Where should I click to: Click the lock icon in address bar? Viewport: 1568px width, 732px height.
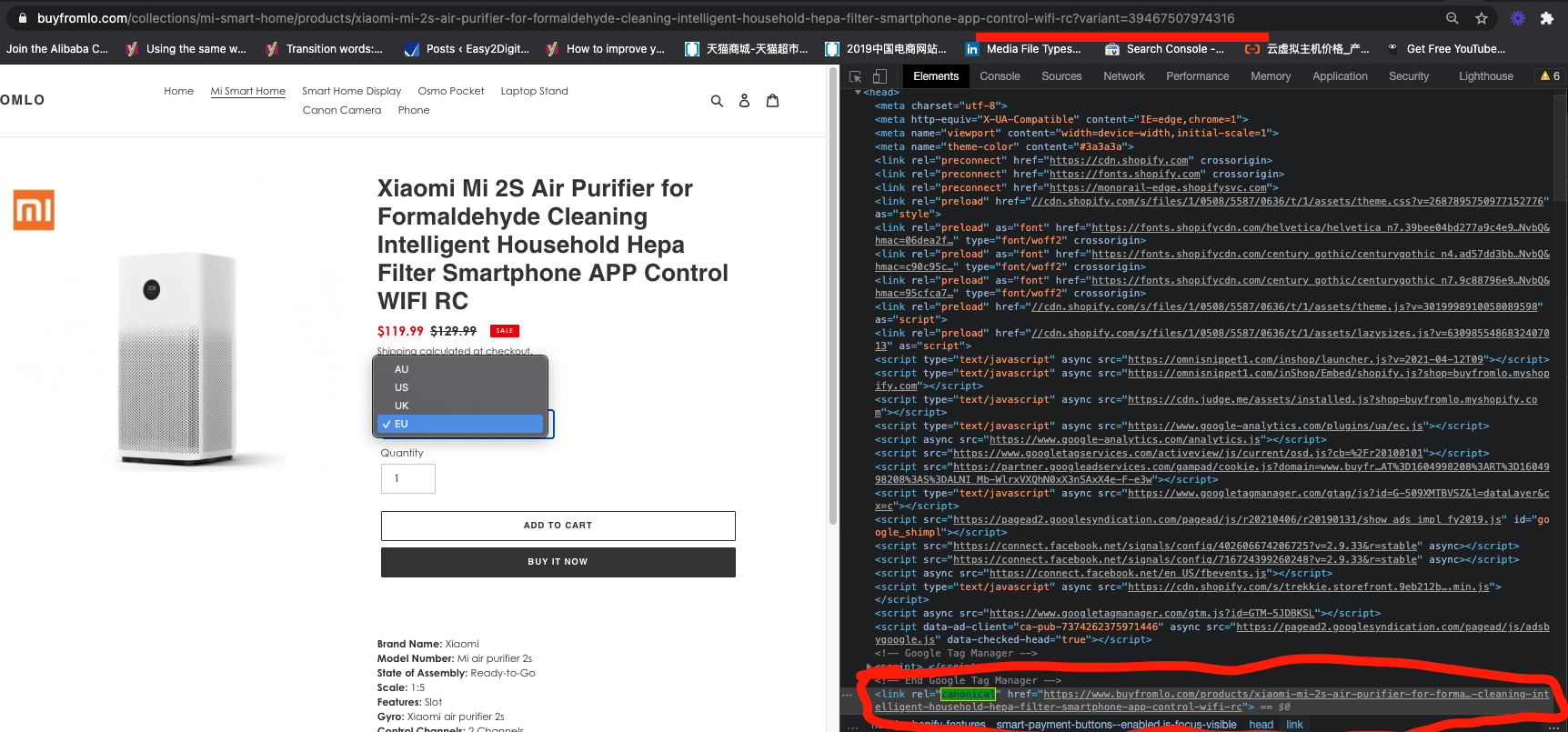pos(23,18)
